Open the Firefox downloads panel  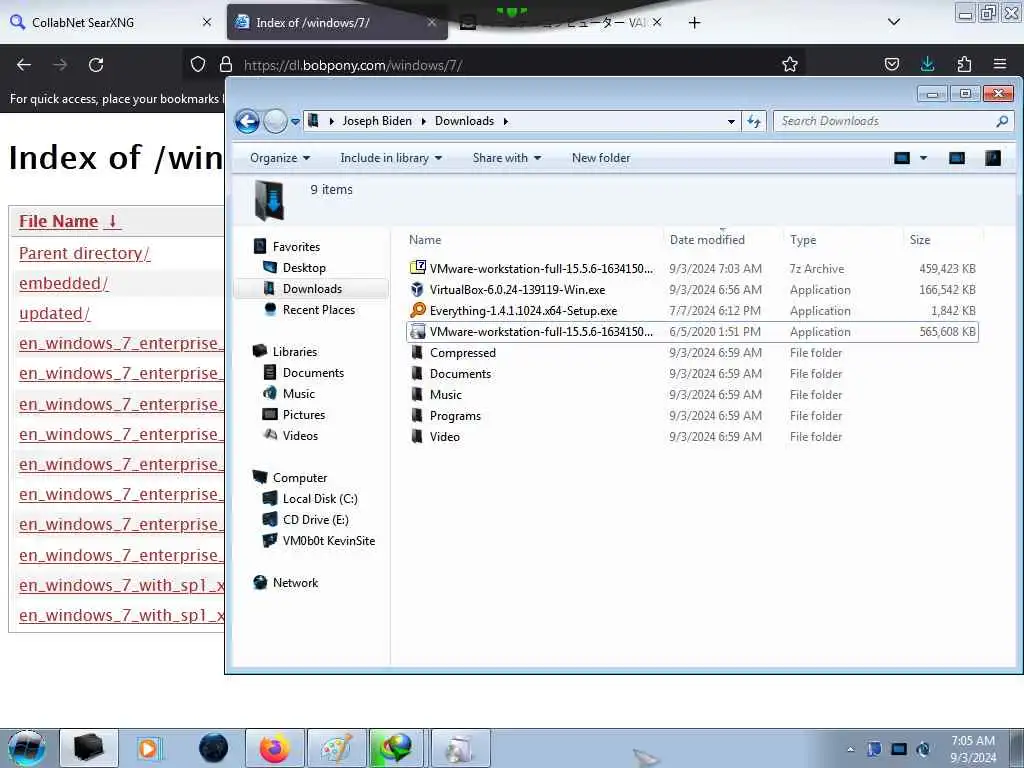pyautogui.click(x=927, y=64)
